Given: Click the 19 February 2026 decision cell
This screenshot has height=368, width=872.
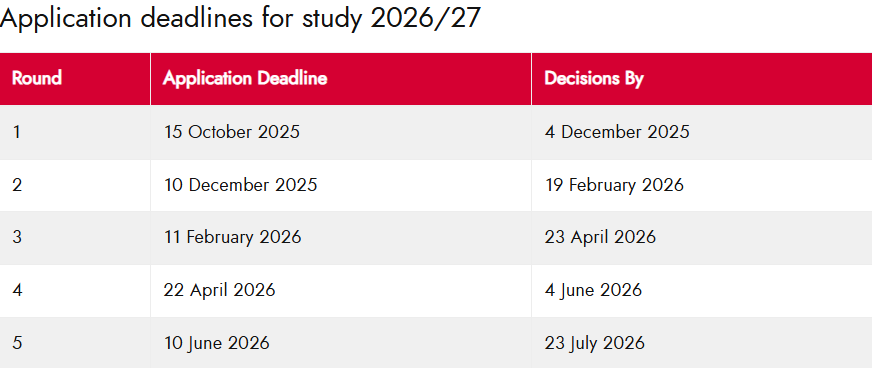Looking at the screenshot, I should (702, 185).
